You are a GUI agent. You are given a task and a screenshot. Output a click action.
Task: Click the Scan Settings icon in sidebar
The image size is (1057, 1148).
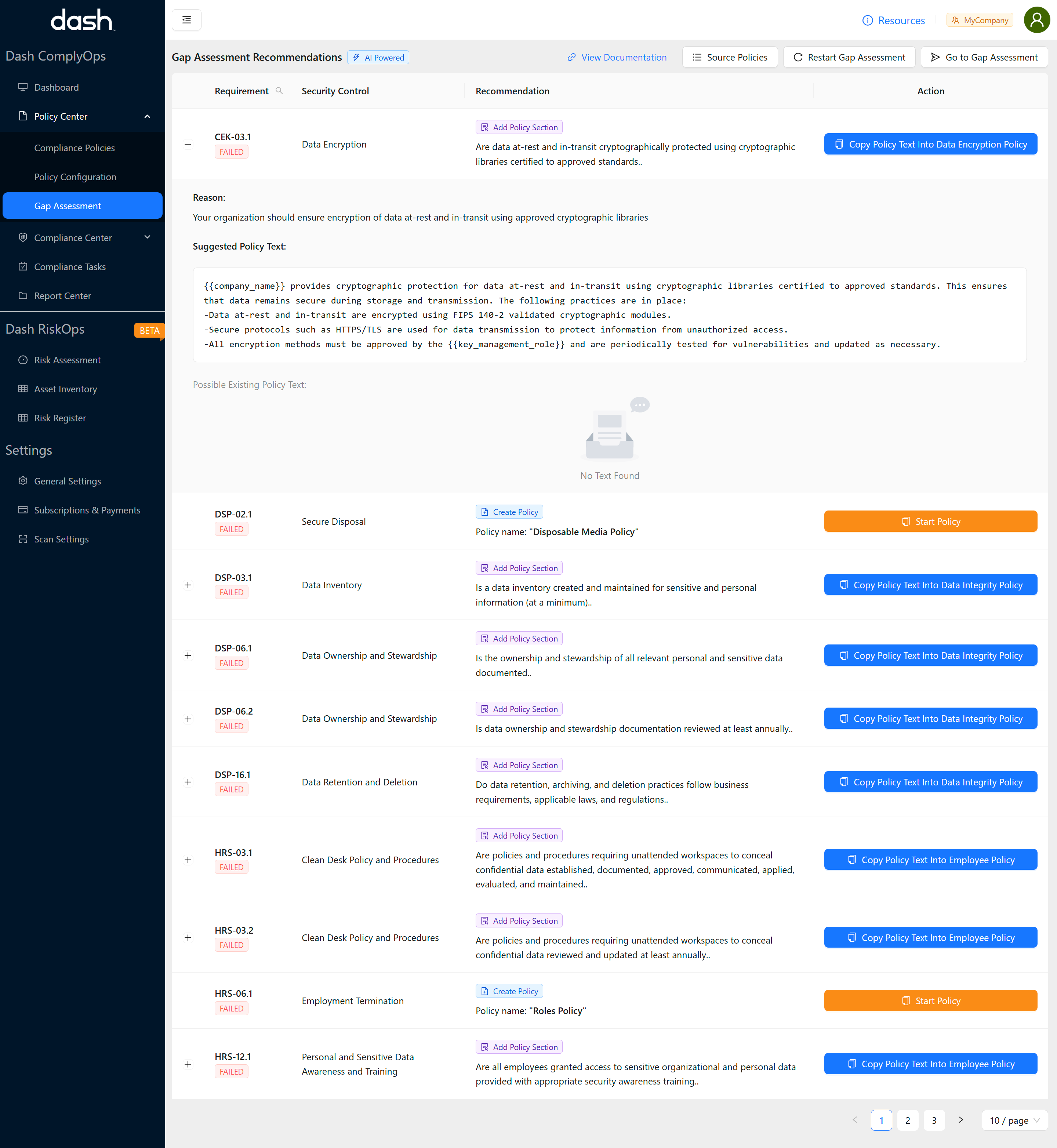click(x=23, y=539)
